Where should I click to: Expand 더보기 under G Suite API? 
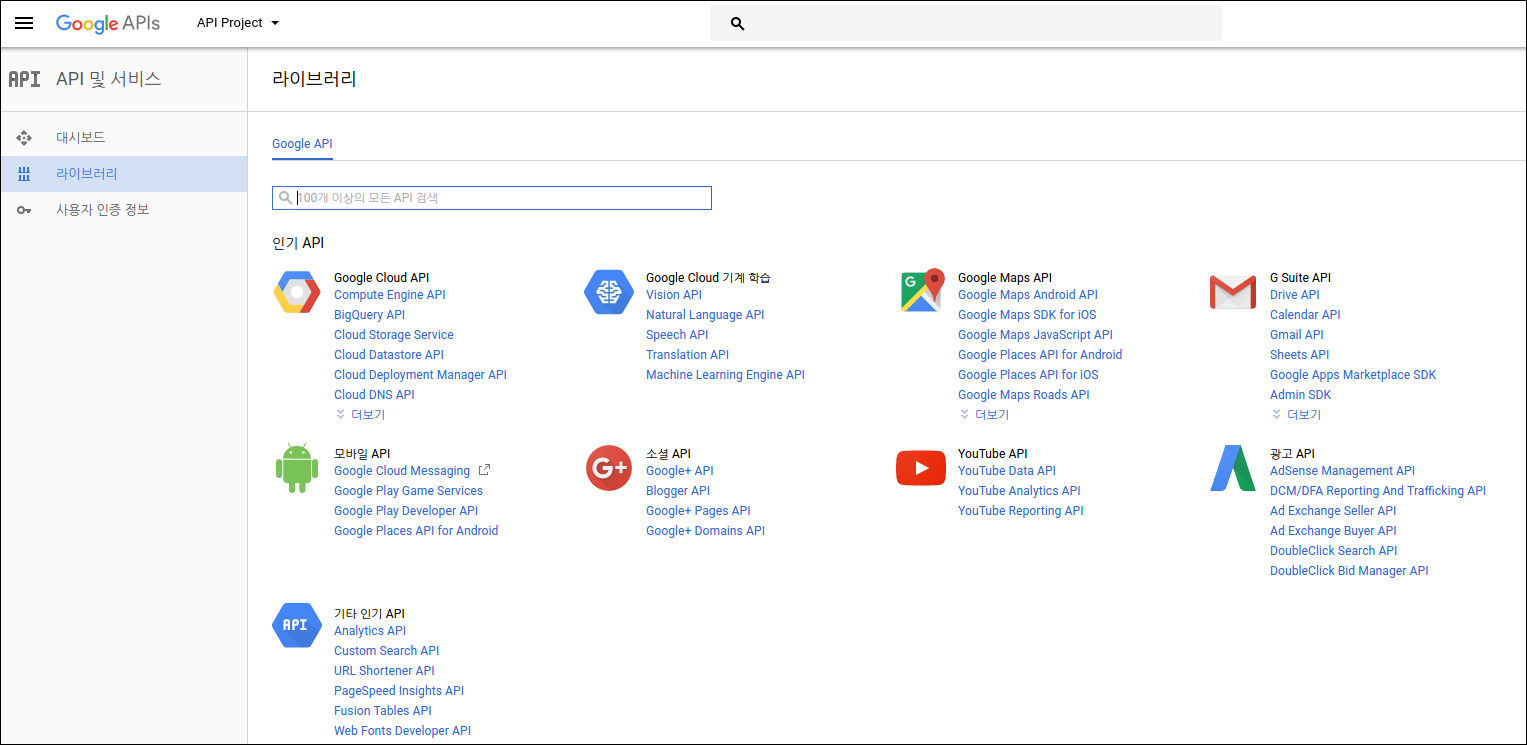coord(1296,415)
